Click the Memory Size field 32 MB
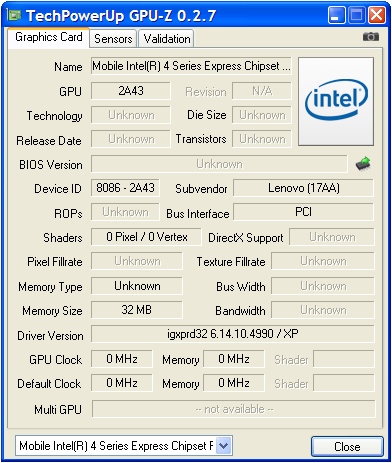392x463 pixels. (x=137, y=310)
